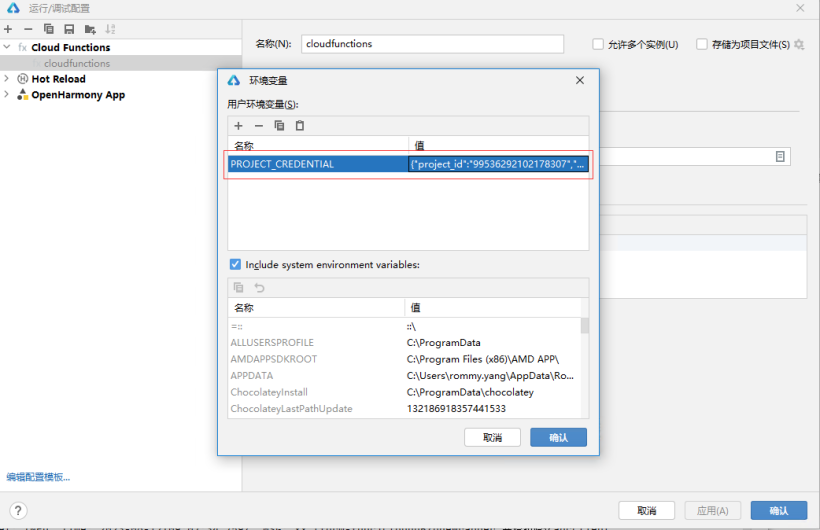
Task: Click the system variables name column header
Action: pyautogui.click(x=316, y=308)
